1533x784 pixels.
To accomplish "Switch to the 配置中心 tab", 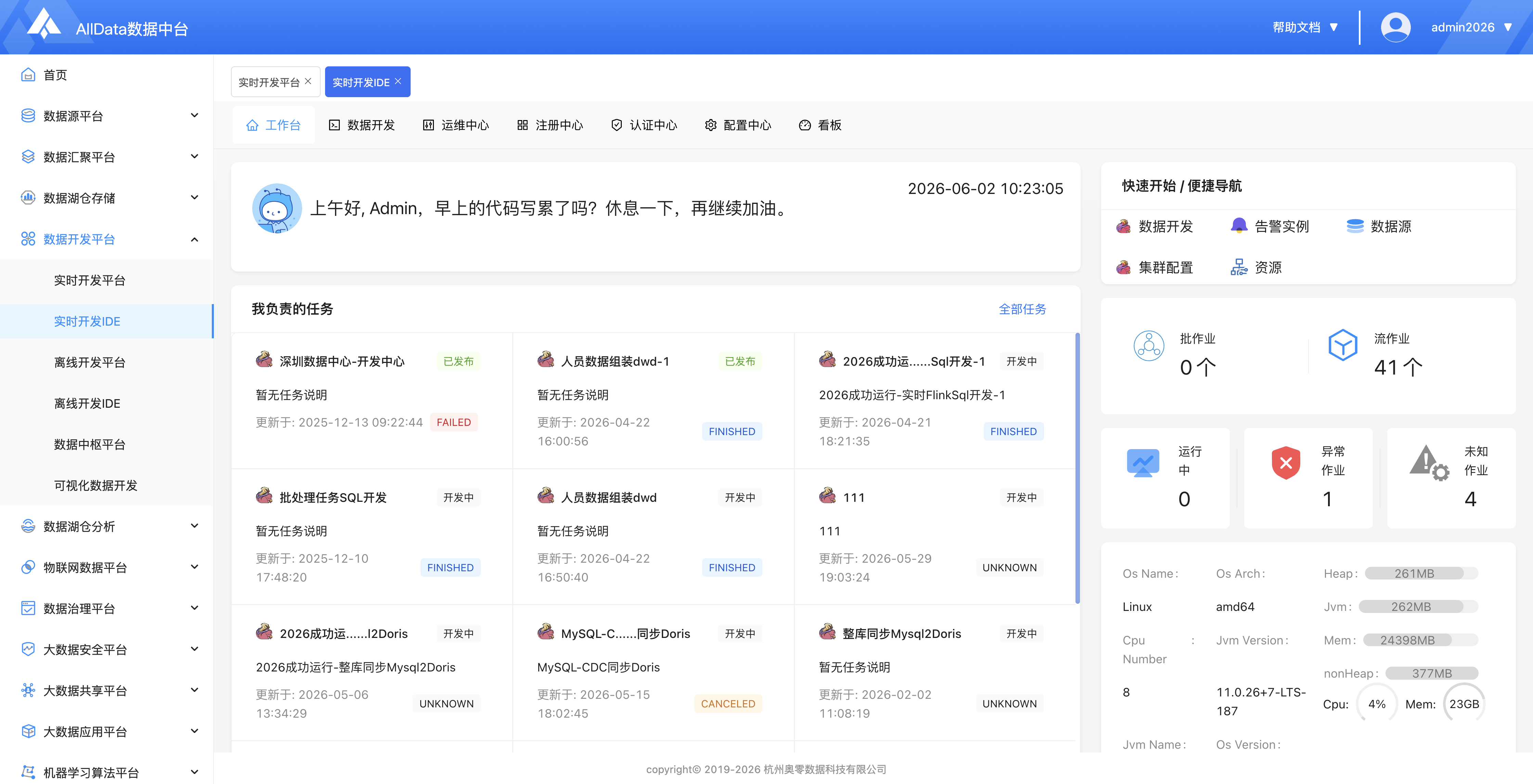I will tap(738, 125).
